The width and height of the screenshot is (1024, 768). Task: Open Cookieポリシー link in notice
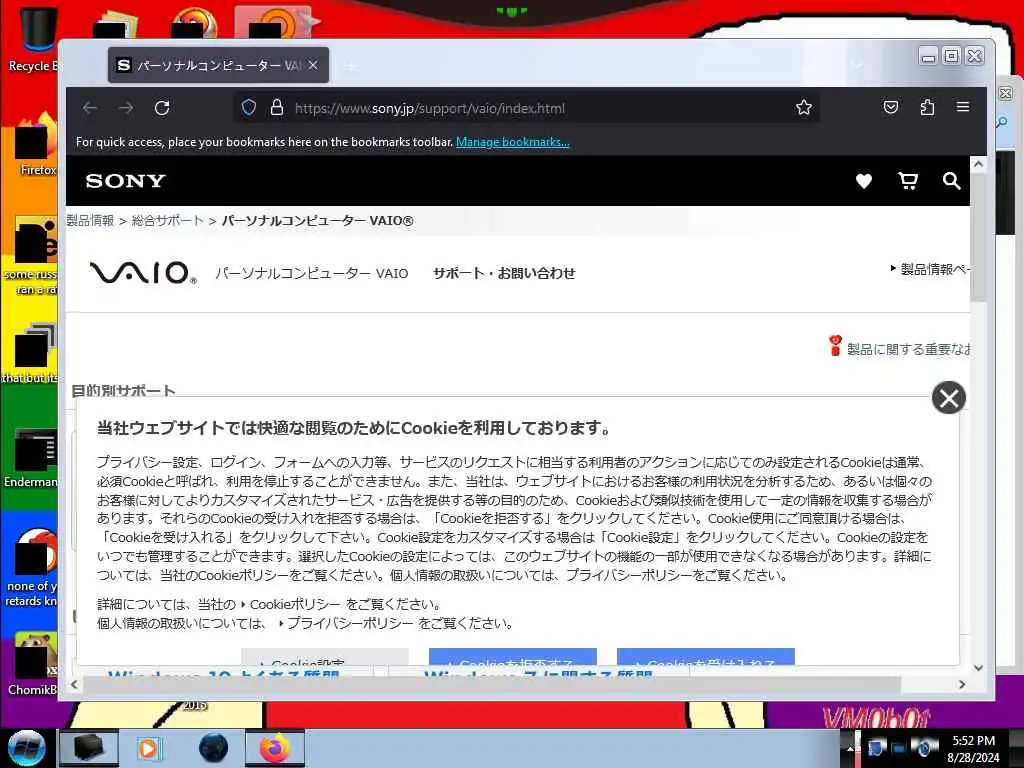point(295,604)
